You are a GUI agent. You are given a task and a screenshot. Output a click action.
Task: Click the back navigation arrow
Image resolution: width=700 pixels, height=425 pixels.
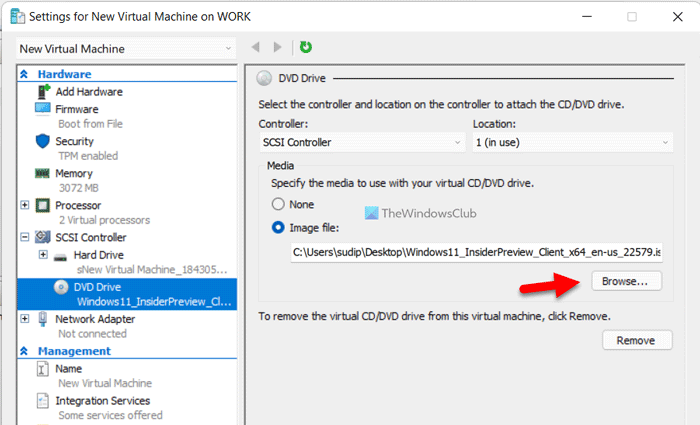tap(255, 46)
